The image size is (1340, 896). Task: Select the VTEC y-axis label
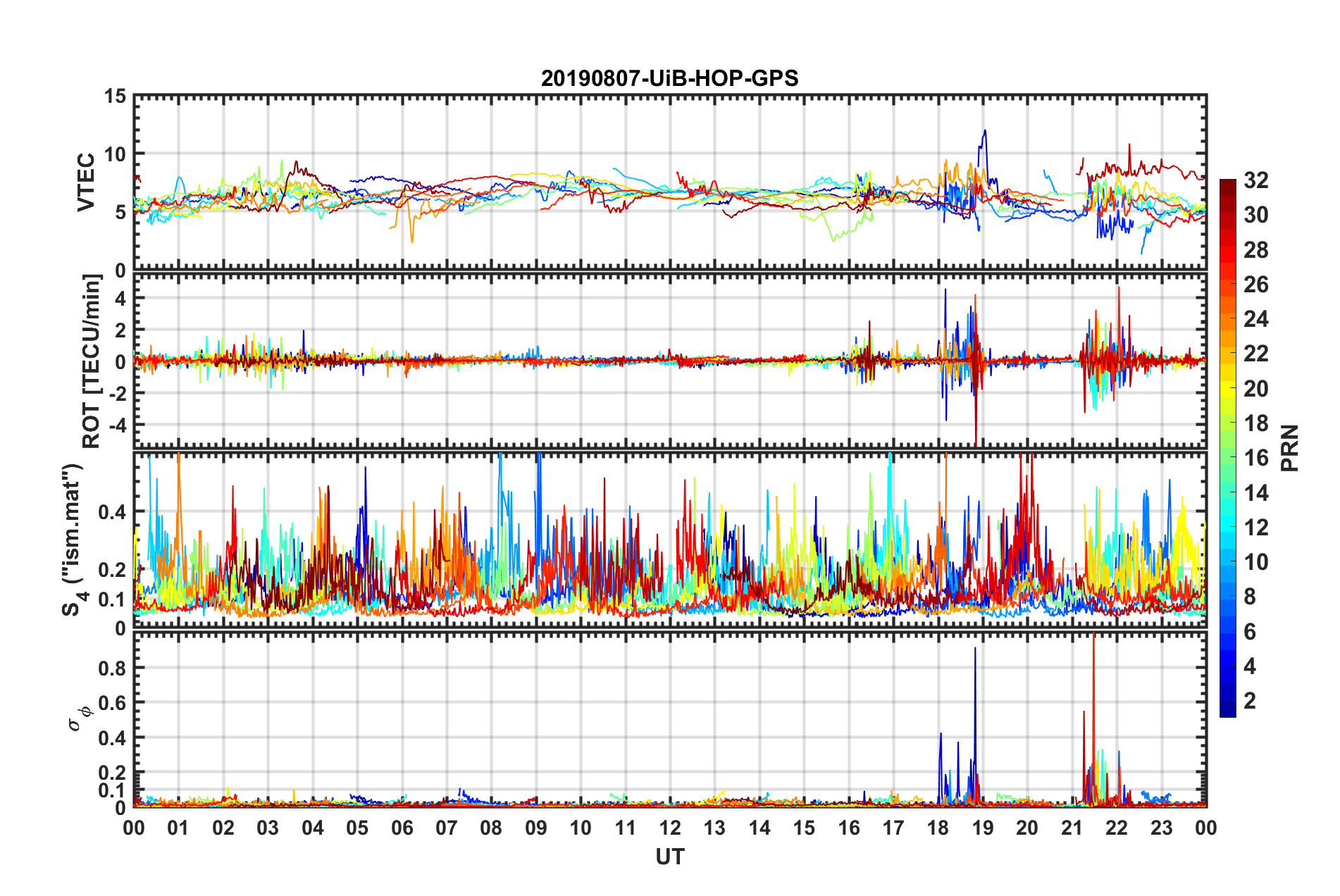pyautogui.click(x=86, y=182)
